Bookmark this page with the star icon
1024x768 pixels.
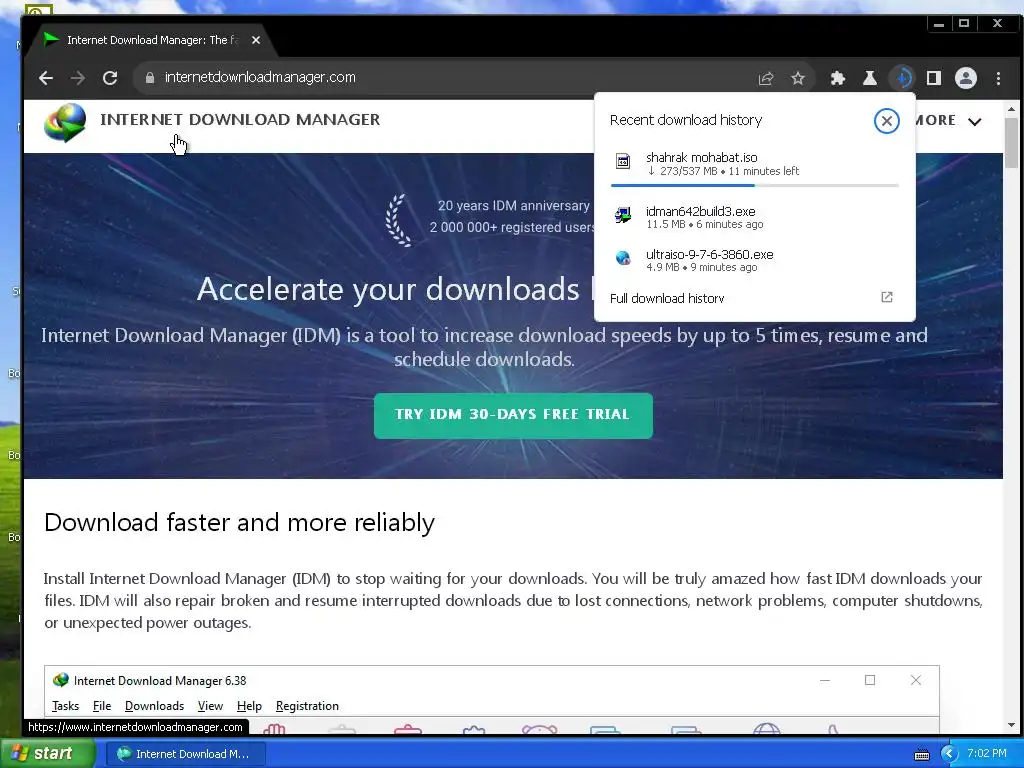797,78
